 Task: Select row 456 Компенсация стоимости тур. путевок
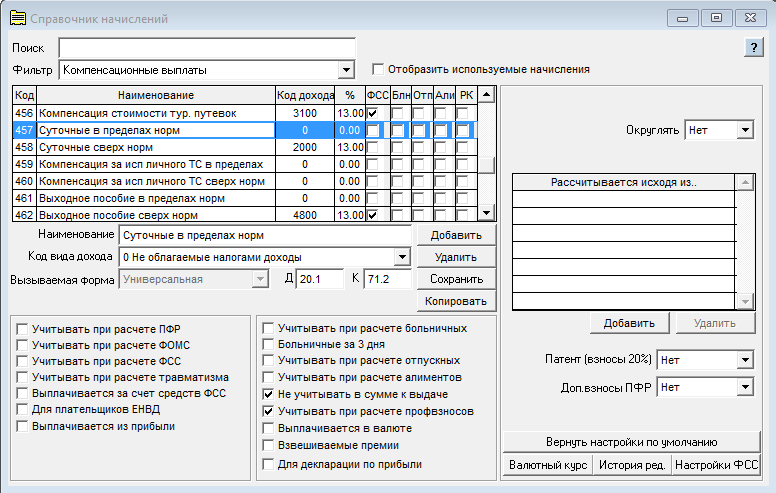tap(245, 113)
